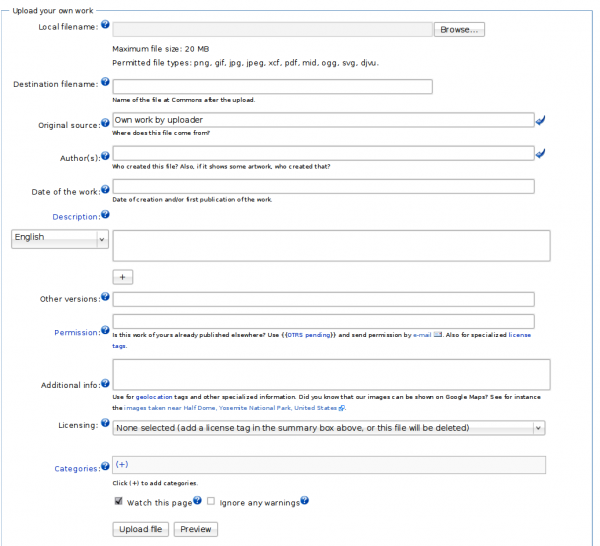Screen dimensions: 600x546
Task: Click the Upload file button
Action: (140, 529)
